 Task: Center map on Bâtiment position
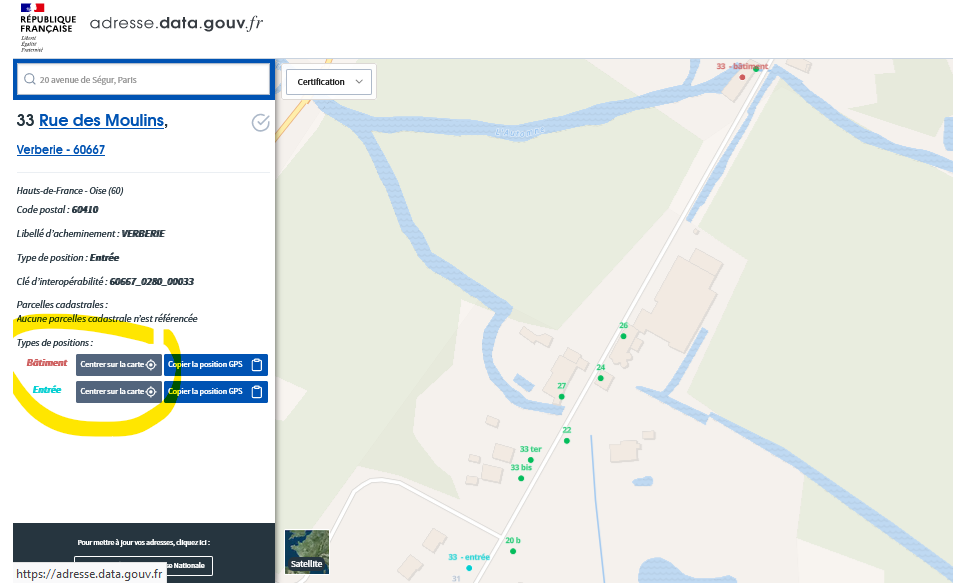(119, 365)
